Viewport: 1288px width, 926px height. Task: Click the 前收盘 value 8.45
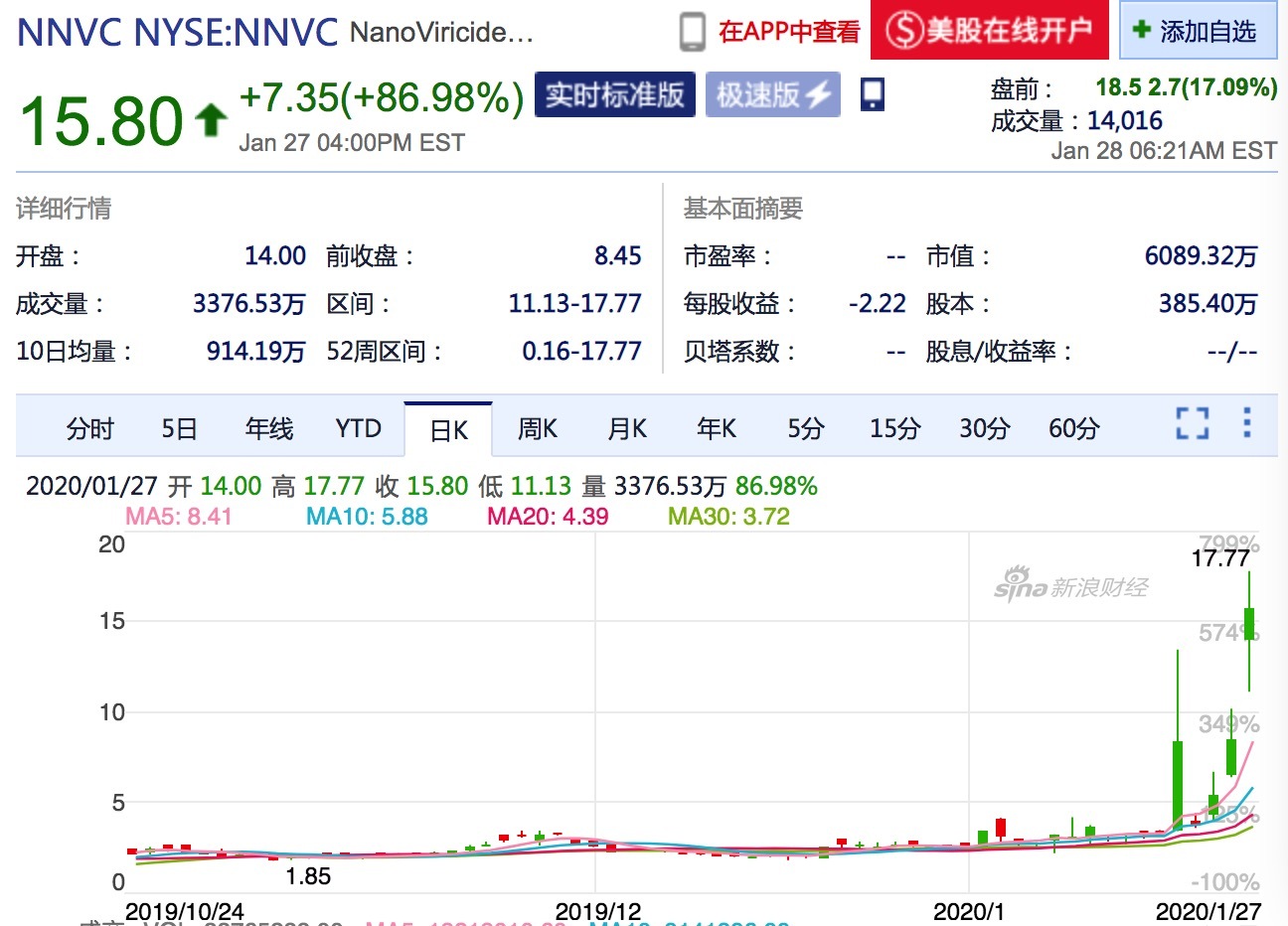(x=618, y=256)
